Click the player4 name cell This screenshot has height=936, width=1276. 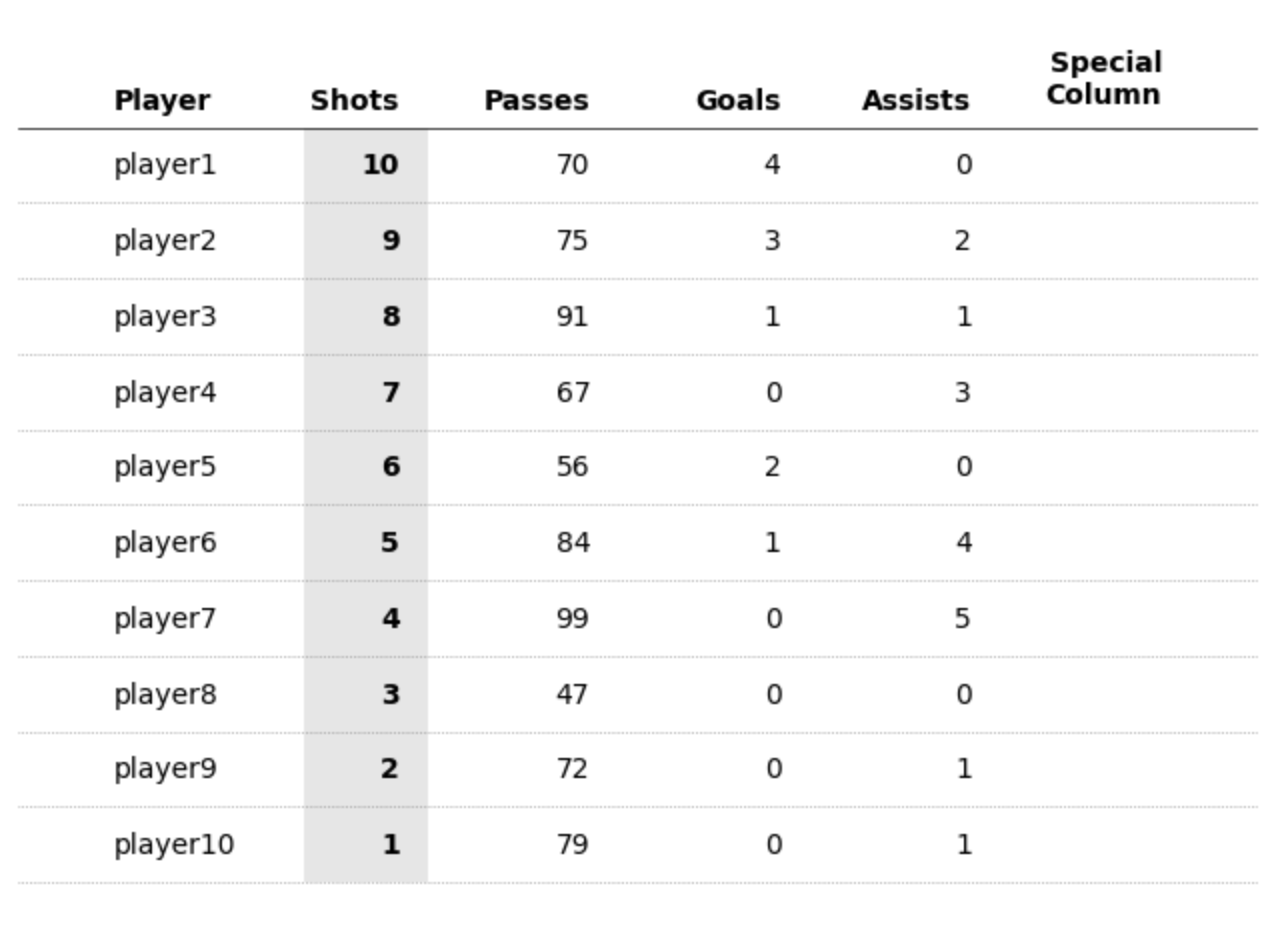(165, 393)
